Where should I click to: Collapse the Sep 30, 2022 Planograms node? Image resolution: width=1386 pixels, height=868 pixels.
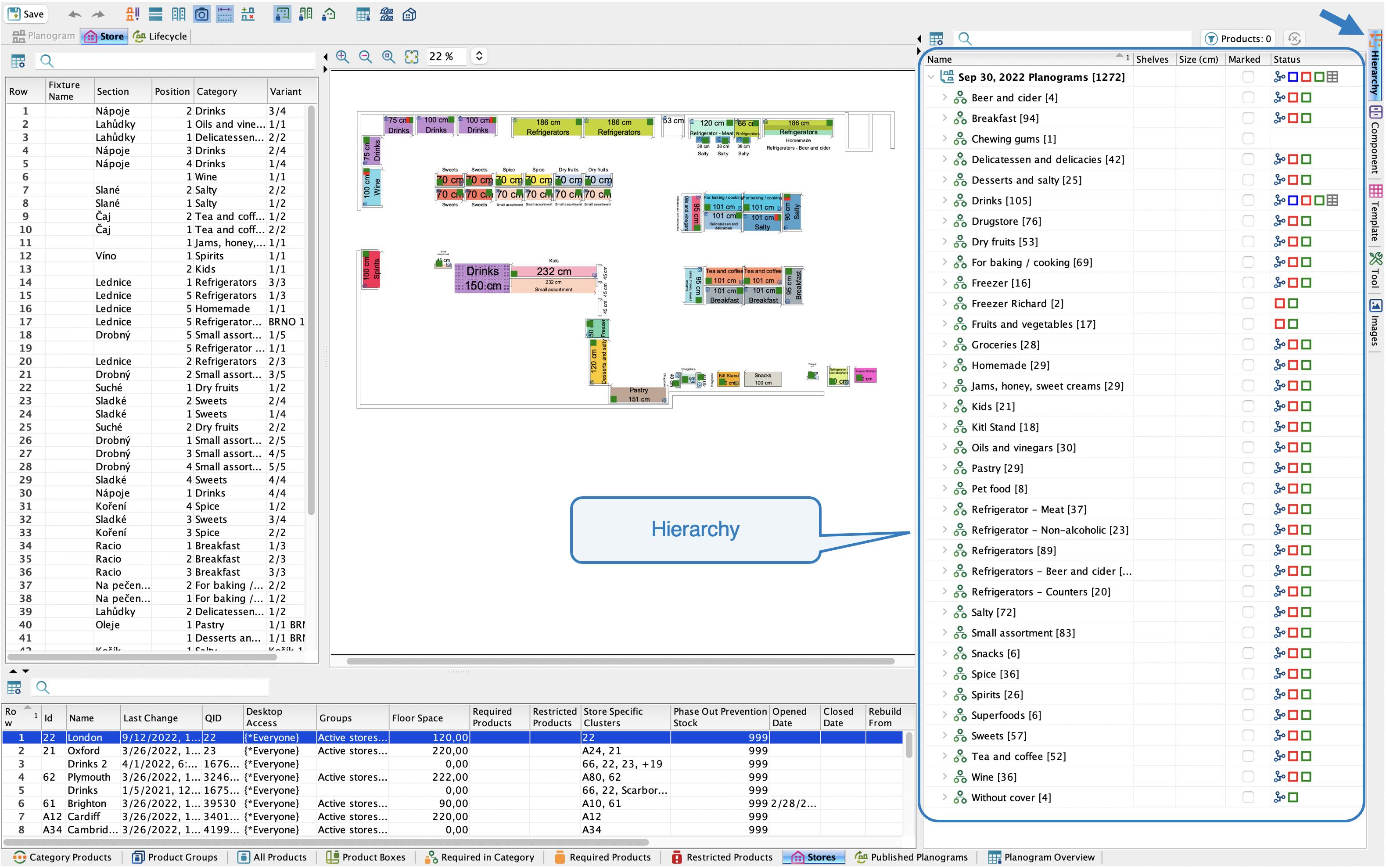coord(931,77)
